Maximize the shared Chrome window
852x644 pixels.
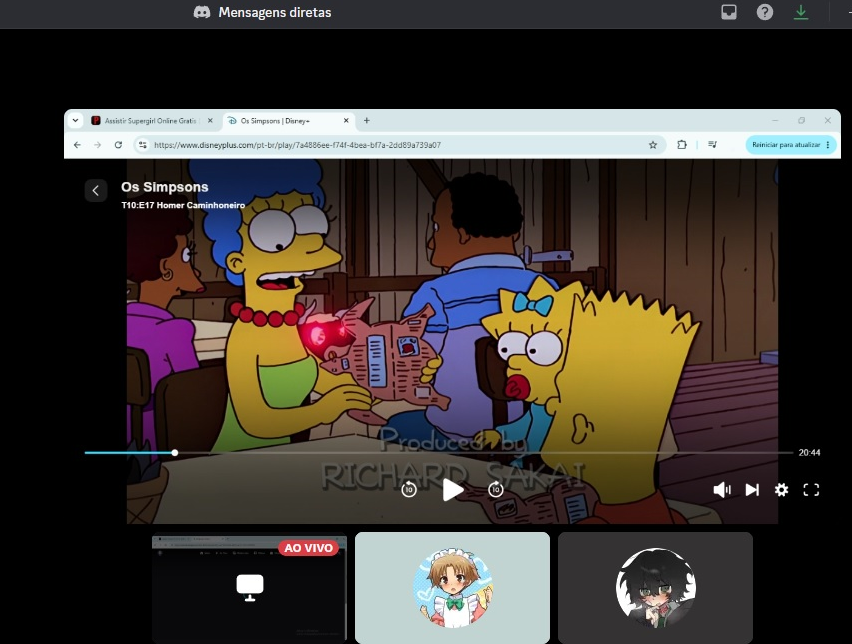[801, 121]
